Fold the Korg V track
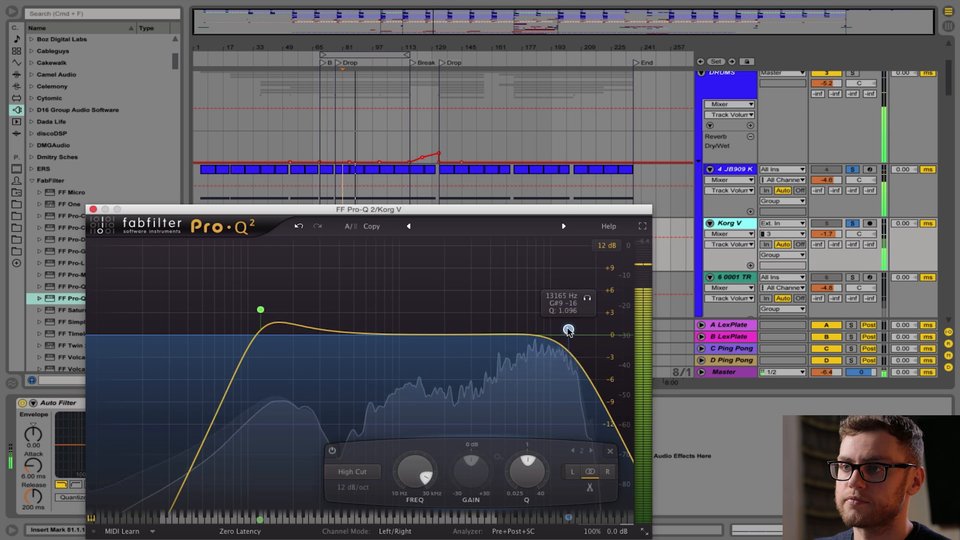 point(710,223)
